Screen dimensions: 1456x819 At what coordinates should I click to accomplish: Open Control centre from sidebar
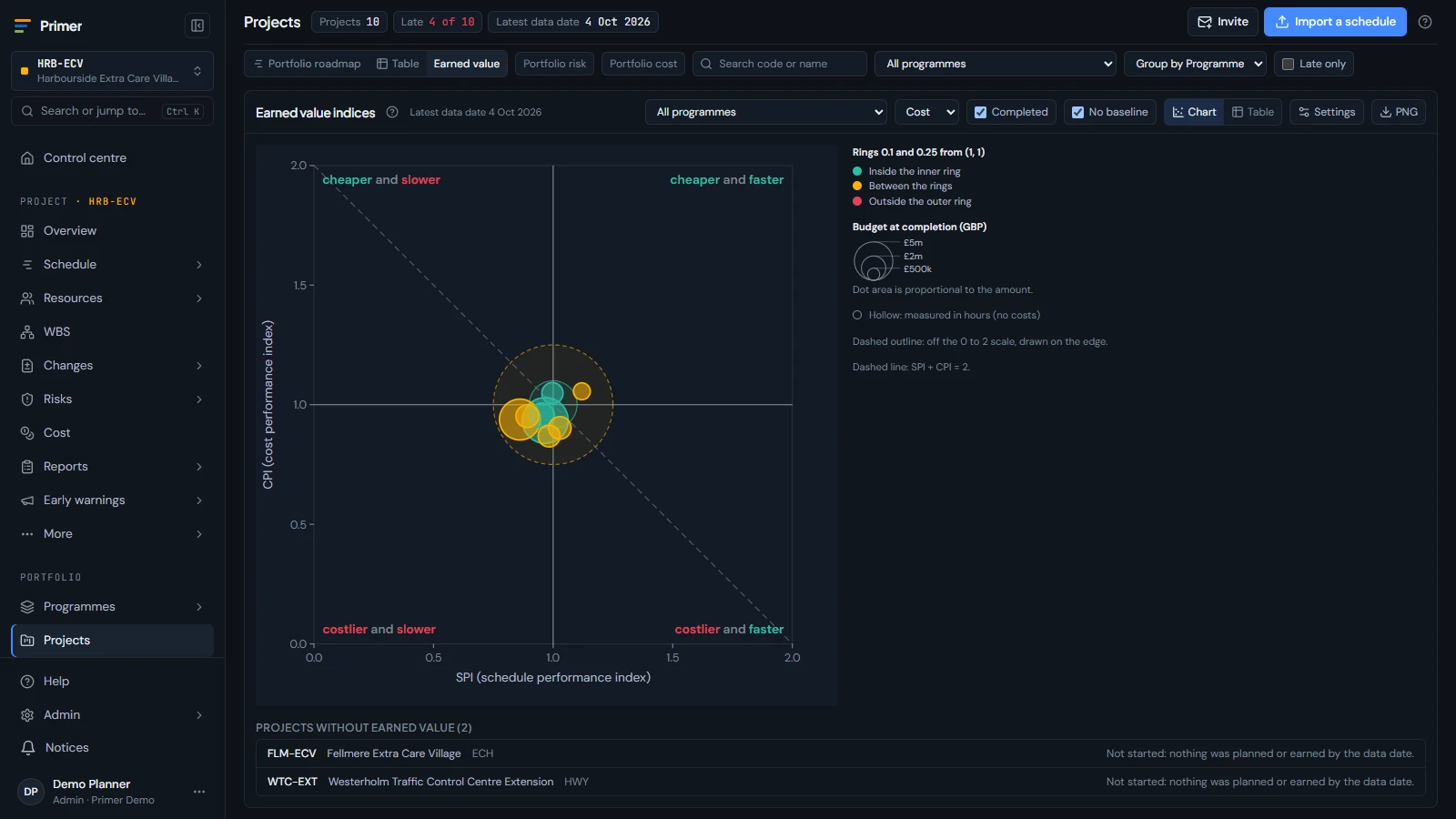tap(113, 157)
